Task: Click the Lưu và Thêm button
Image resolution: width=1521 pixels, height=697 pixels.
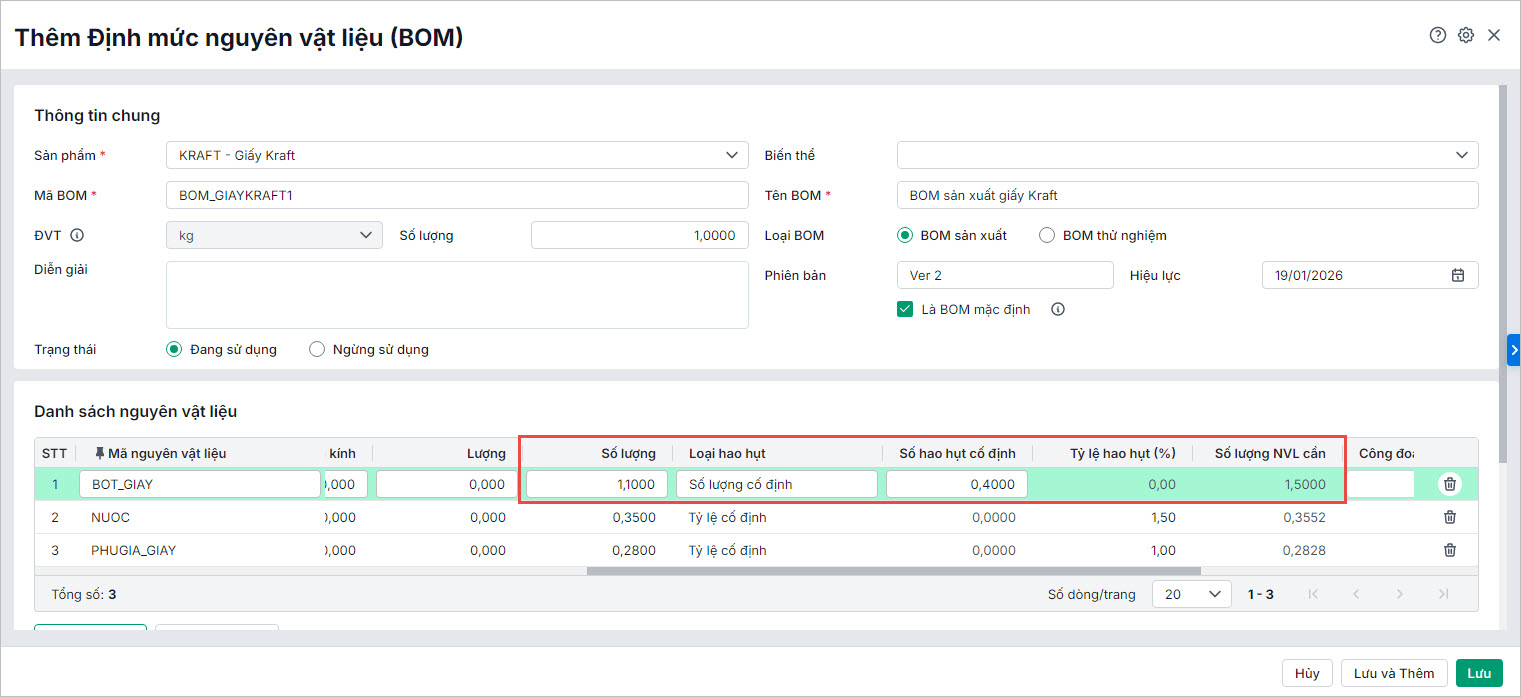Action: (x=1394, y=673)
